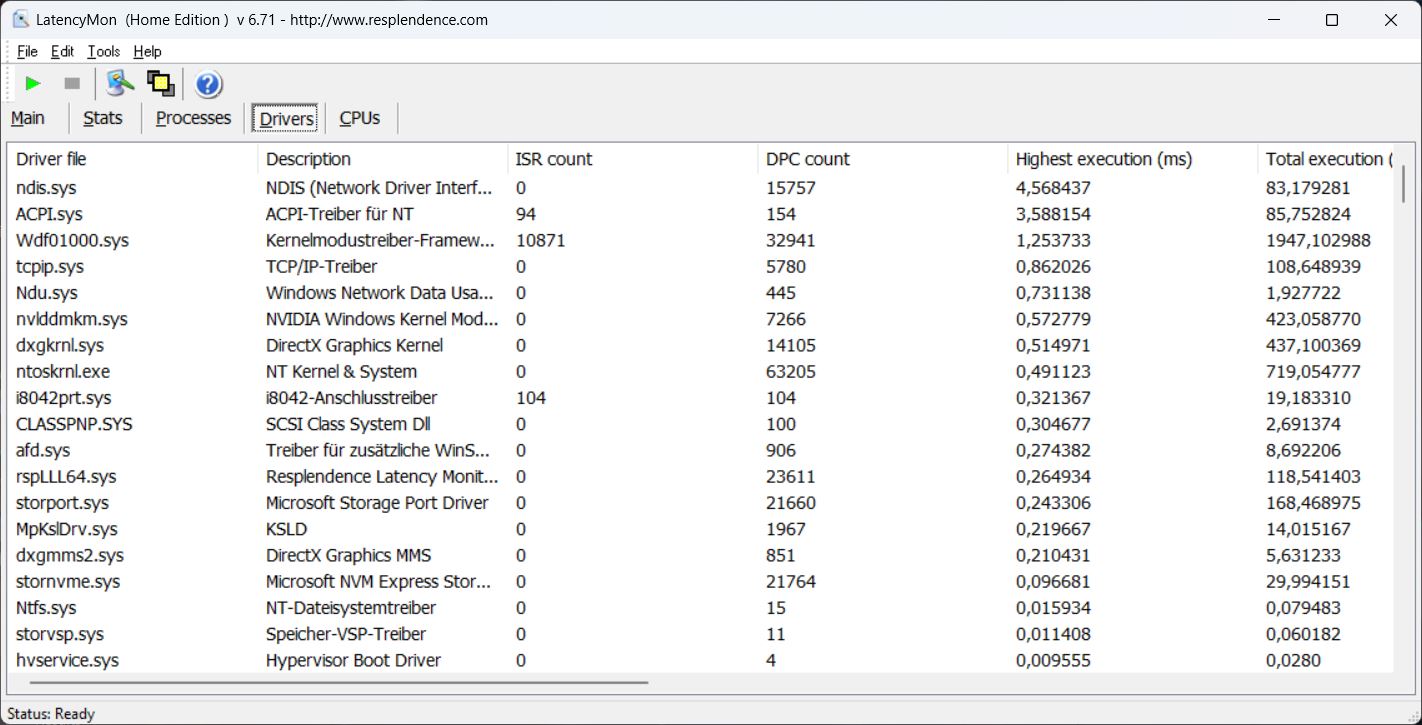Start monitoring with the green play icon
The height and width of the screenshot is (725, 1422).
pos(33,84)
